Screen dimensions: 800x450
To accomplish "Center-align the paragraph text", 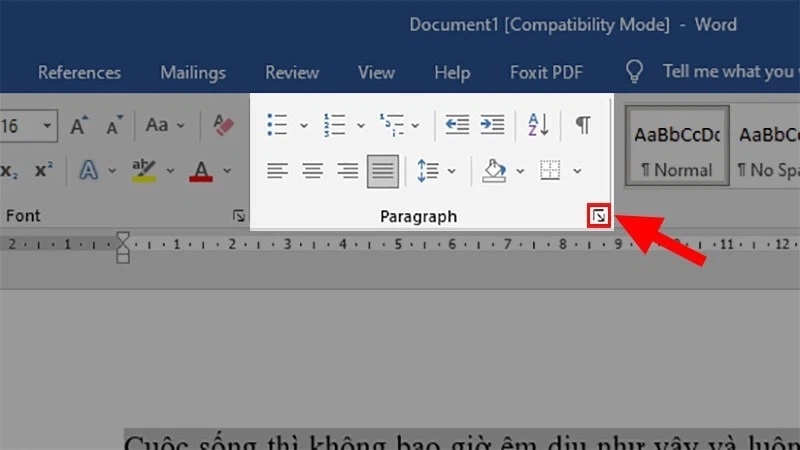I will point(312,171).
